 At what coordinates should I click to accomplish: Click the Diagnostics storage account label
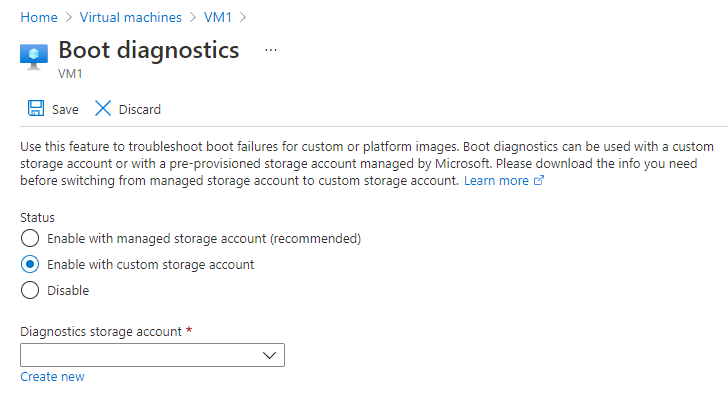(101, 331)
